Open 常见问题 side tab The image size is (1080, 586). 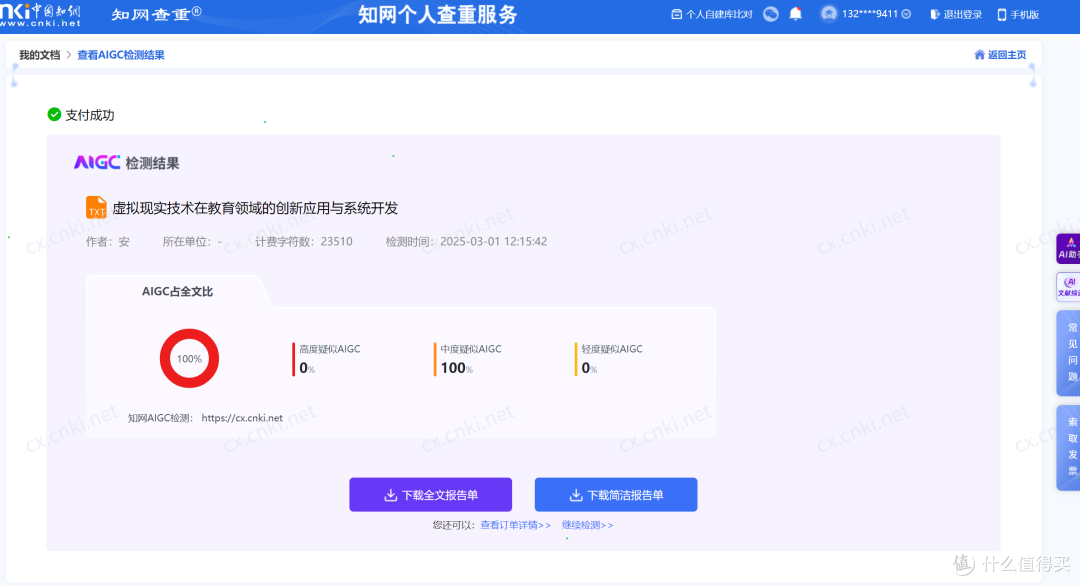coord(1070,353)
